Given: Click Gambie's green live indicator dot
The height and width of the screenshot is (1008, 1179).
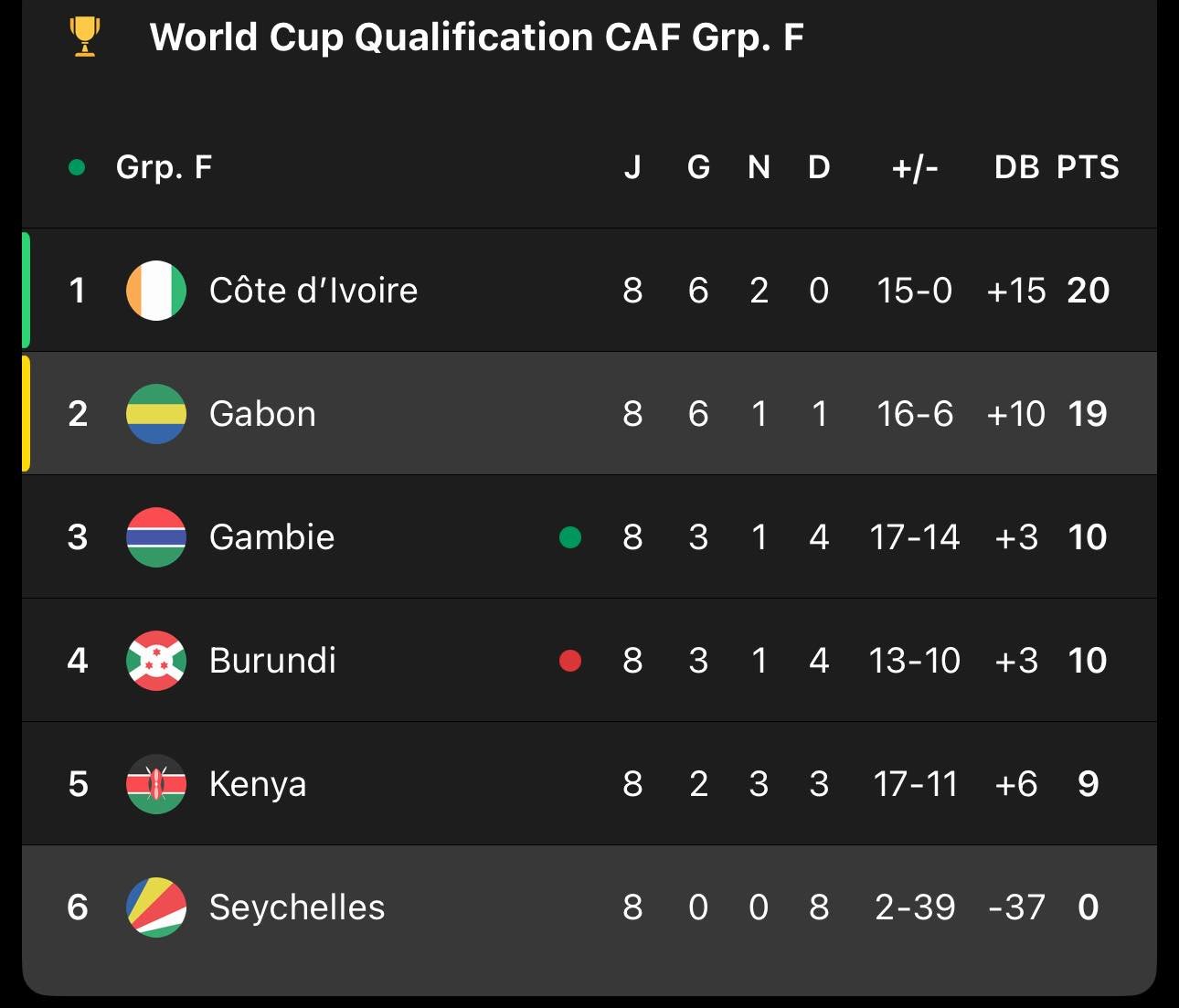Looking at the screenshot, I should click(570, 537).
